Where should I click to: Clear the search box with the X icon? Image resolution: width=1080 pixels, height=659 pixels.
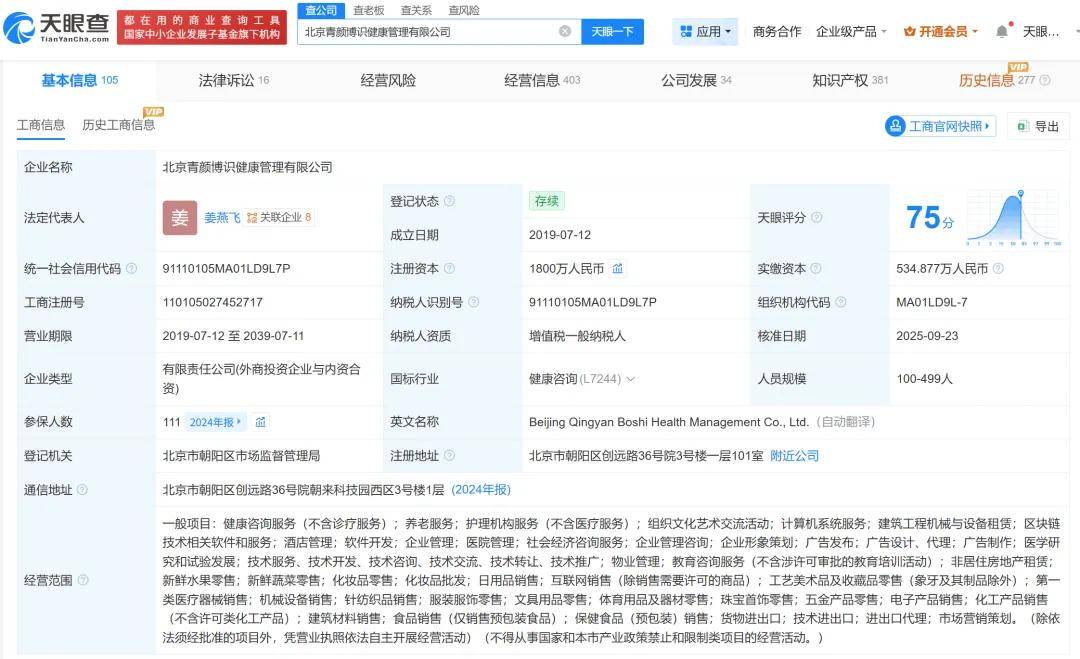(565, 31)
